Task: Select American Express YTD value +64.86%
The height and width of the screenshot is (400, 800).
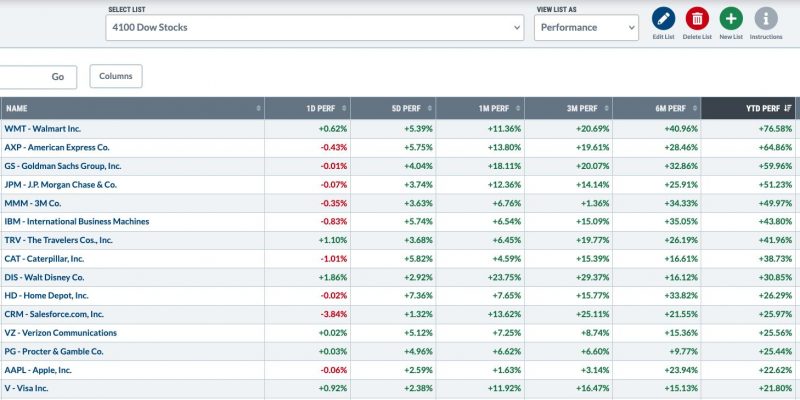Action: click(774, 147)
